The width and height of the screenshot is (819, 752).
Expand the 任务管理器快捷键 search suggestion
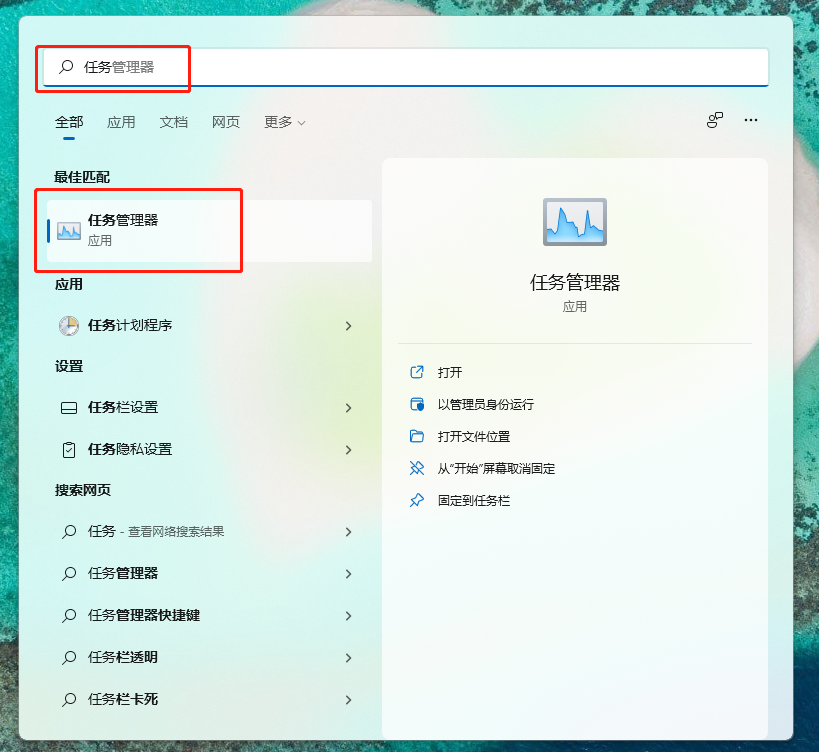[x=348, y=615]
